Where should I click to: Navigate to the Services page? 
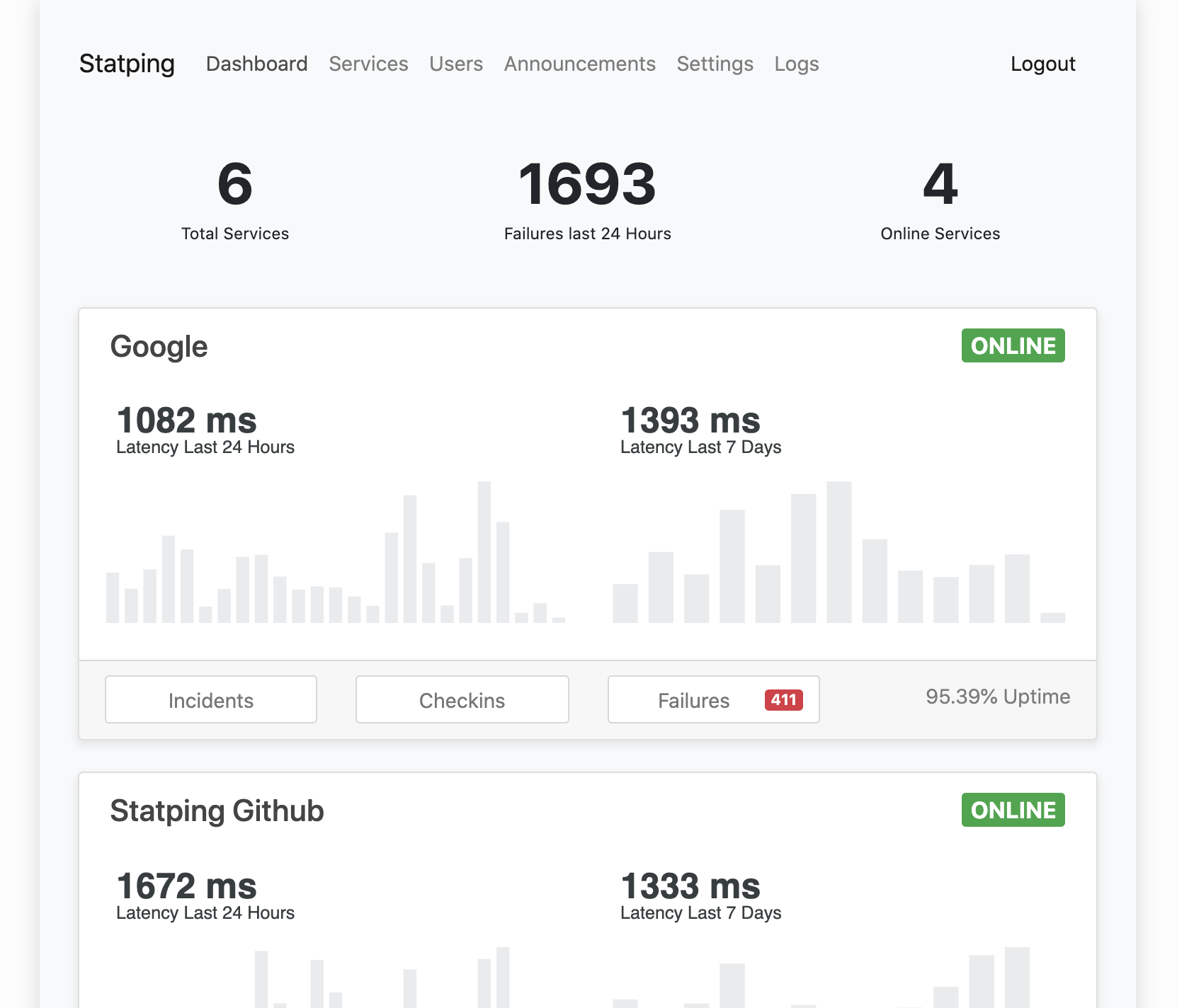coord(368,64)
